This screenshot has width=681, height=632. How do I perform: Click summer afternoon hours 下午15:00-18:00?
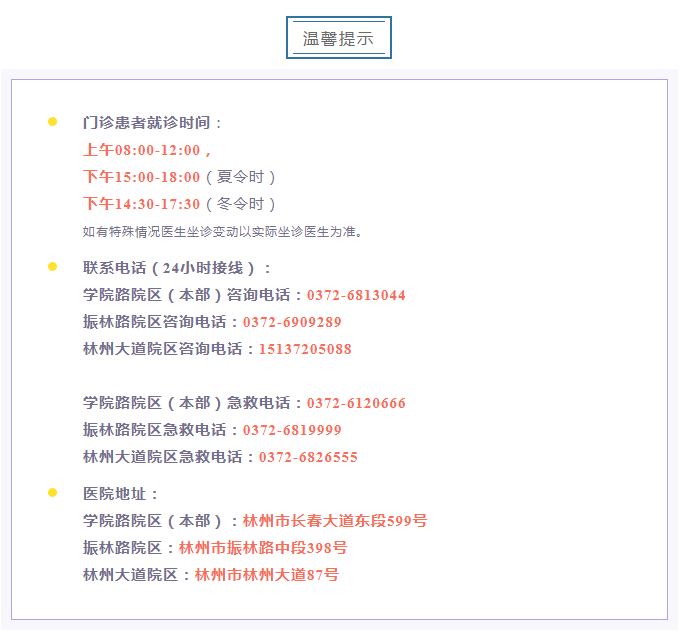click(x=142, y=177)
